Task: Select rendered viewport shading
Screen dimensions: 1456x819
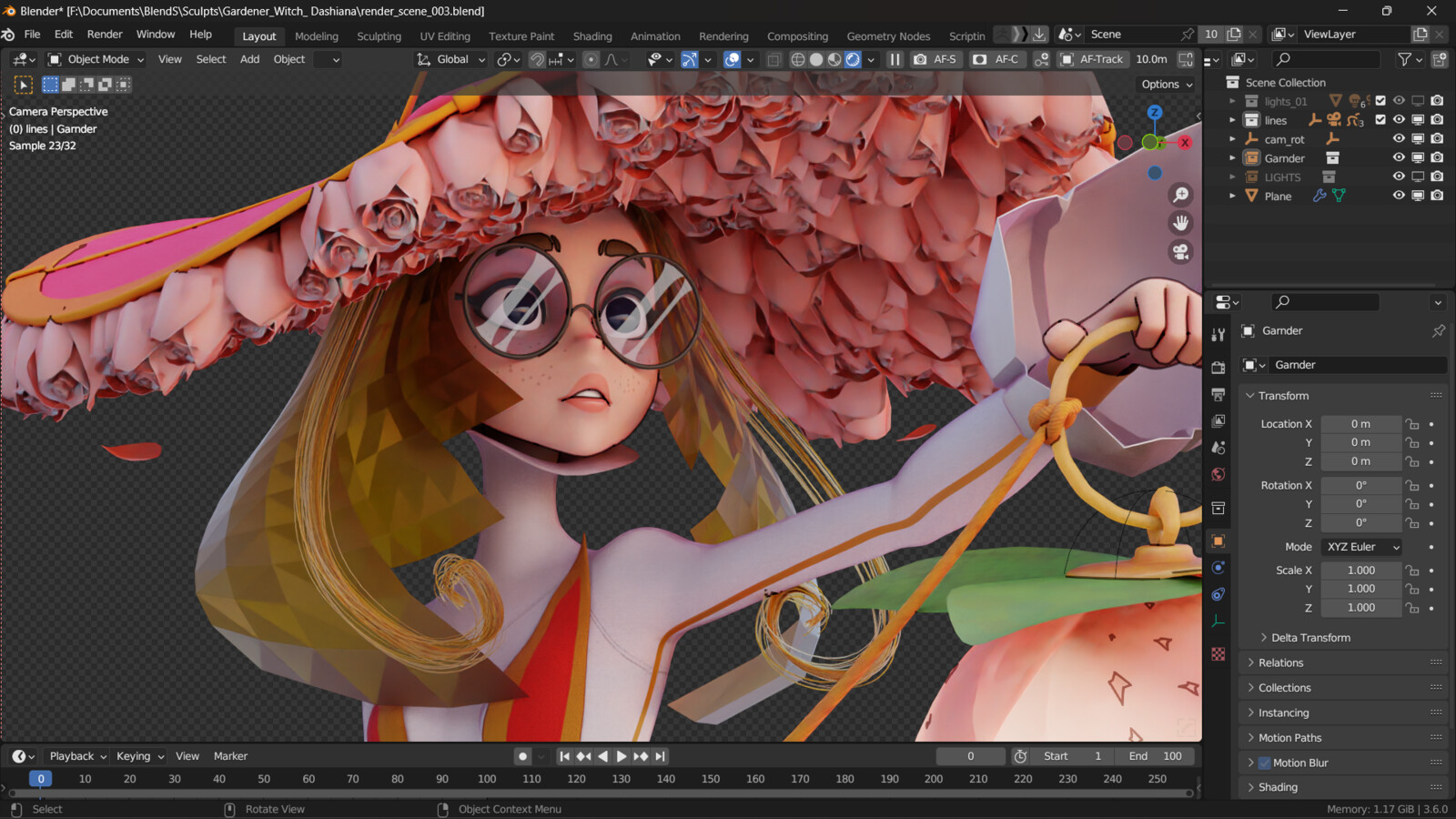Action: click(x=853, y=59)
